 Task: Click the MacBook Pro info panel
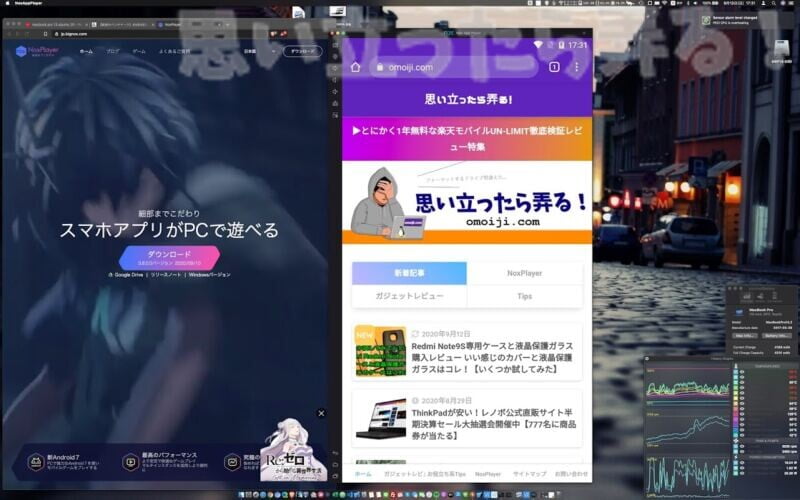tap(762, 321)
